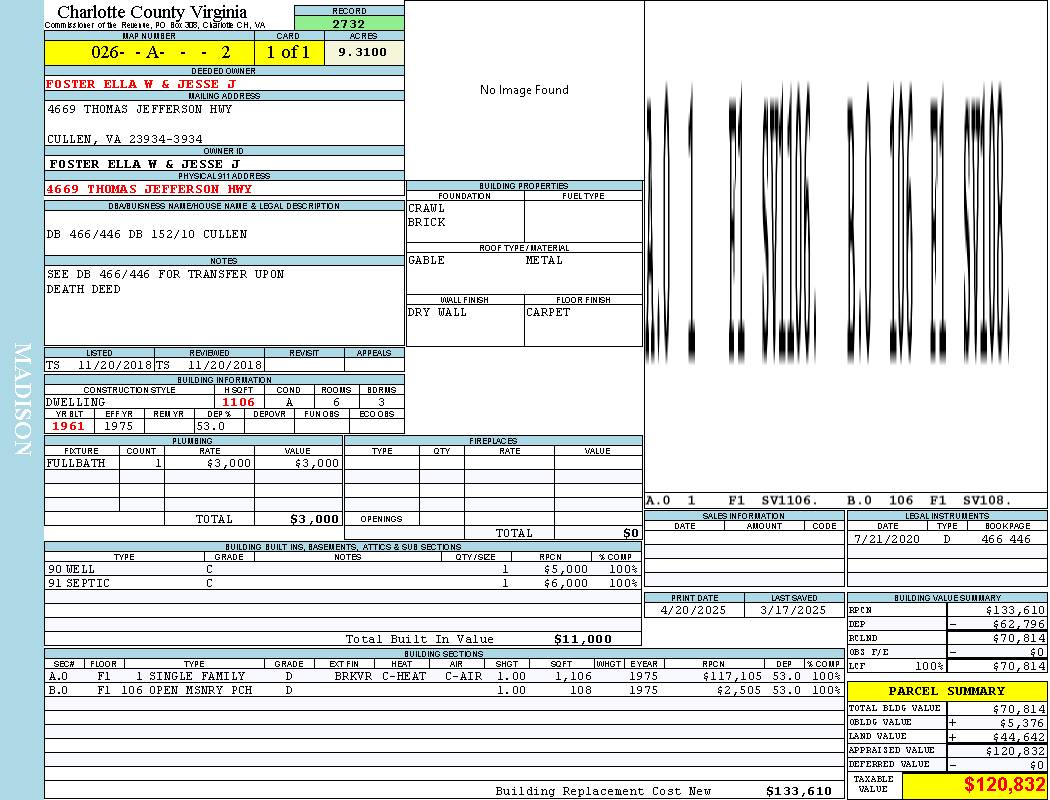This screenshot has height=800, width=1050.
Task: Click section A.0 SQFT 1,106
Action: pos(573,677)
